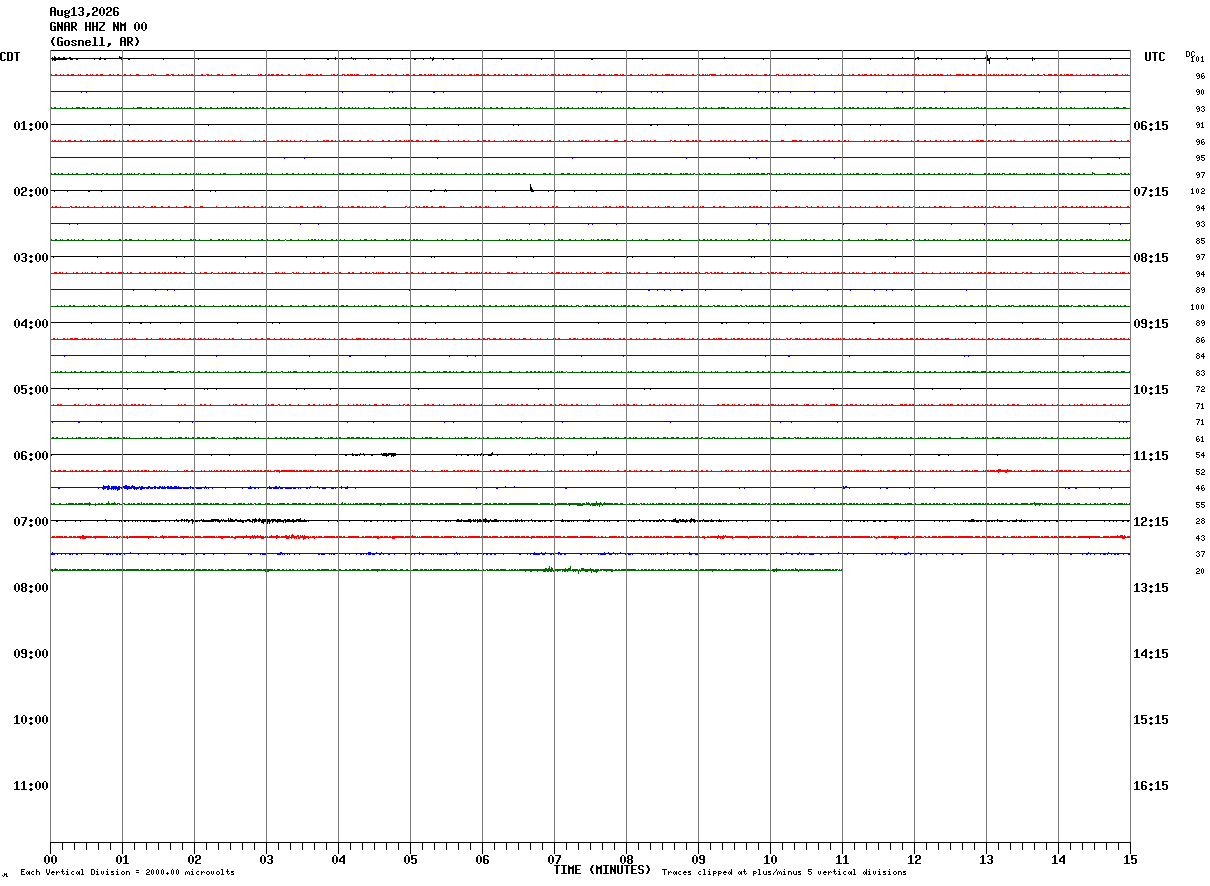Viewport: 1210px width, 886px height.
Task: Click the 11:00 CDT time label
Action: point(31,786)
